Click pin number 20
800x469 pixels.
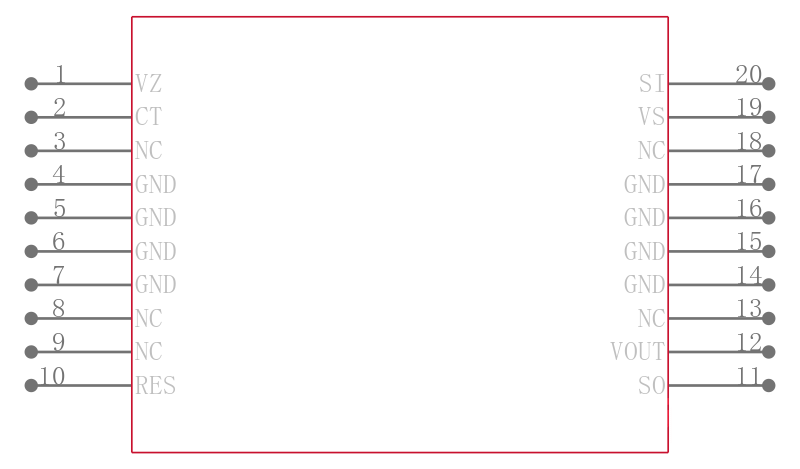[x=748, y=75]
